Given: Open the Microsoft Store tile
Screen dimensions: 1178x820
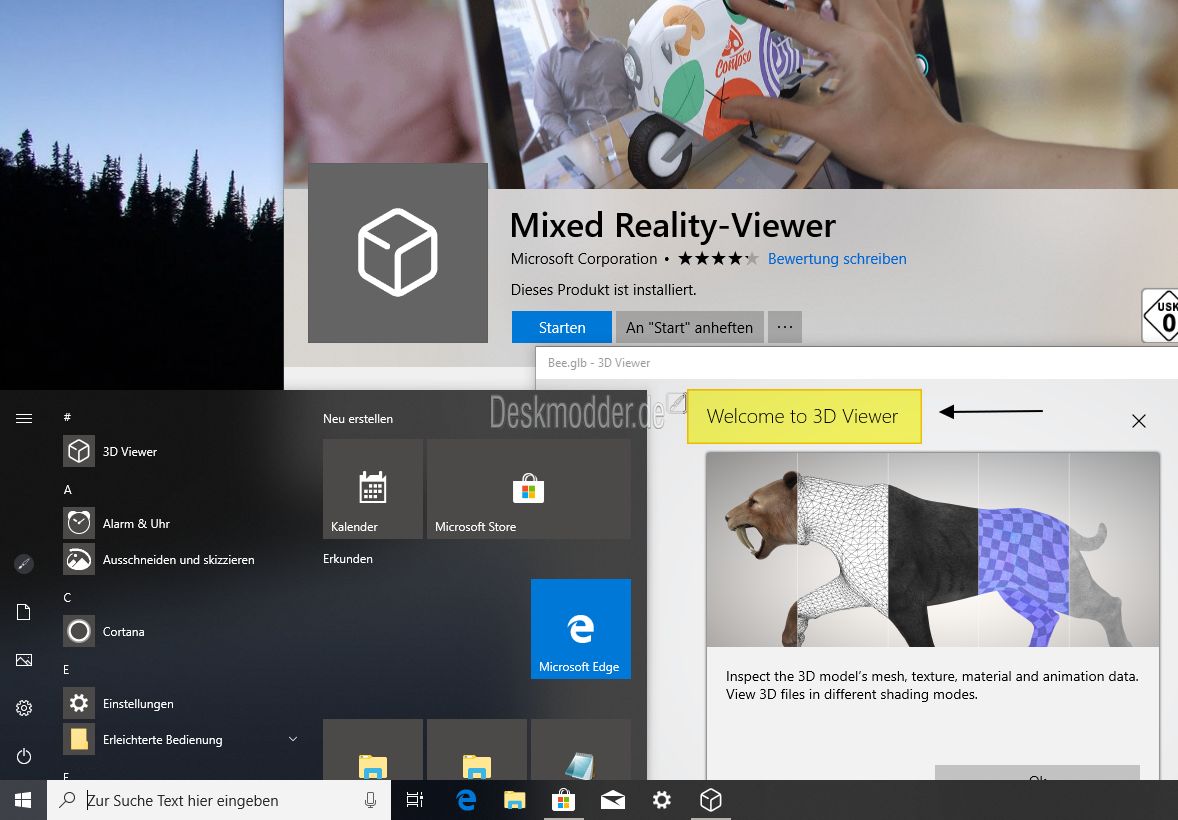Looking at the screenshot, I should pos(529,489).
